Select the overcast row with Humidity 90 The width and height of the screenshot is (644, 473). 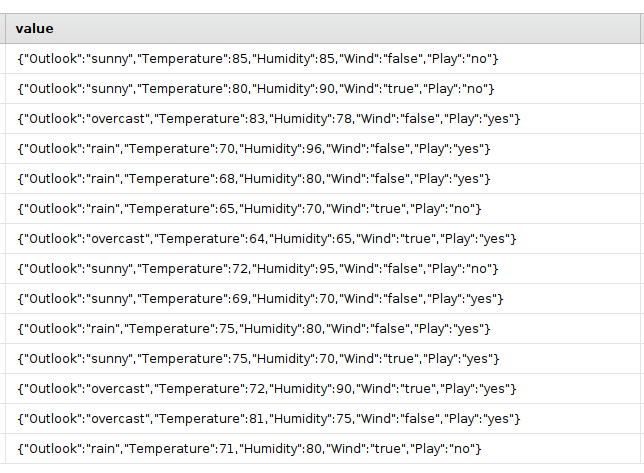(x=266, y=389)
